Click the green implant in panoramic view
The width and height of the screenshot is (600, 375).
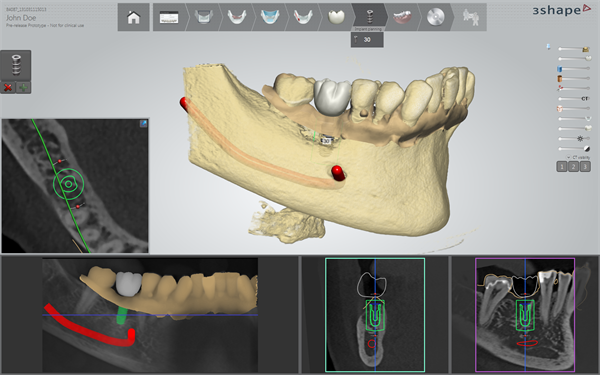point(122,315)
